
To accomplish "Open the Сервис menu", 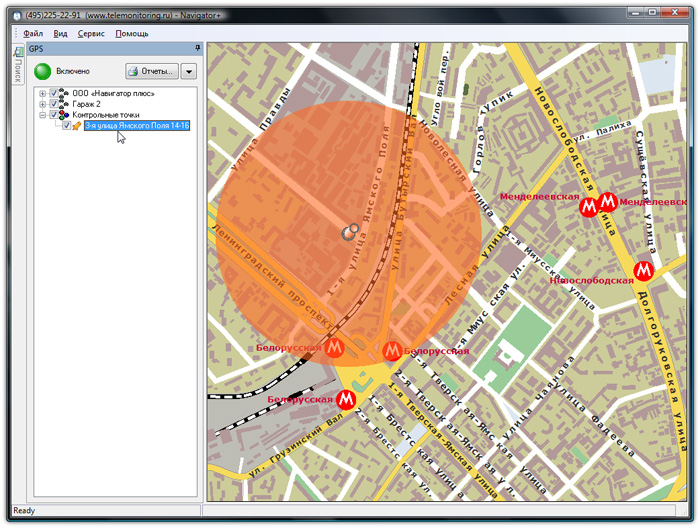I will pyautogui.click(x=91, y=33).
